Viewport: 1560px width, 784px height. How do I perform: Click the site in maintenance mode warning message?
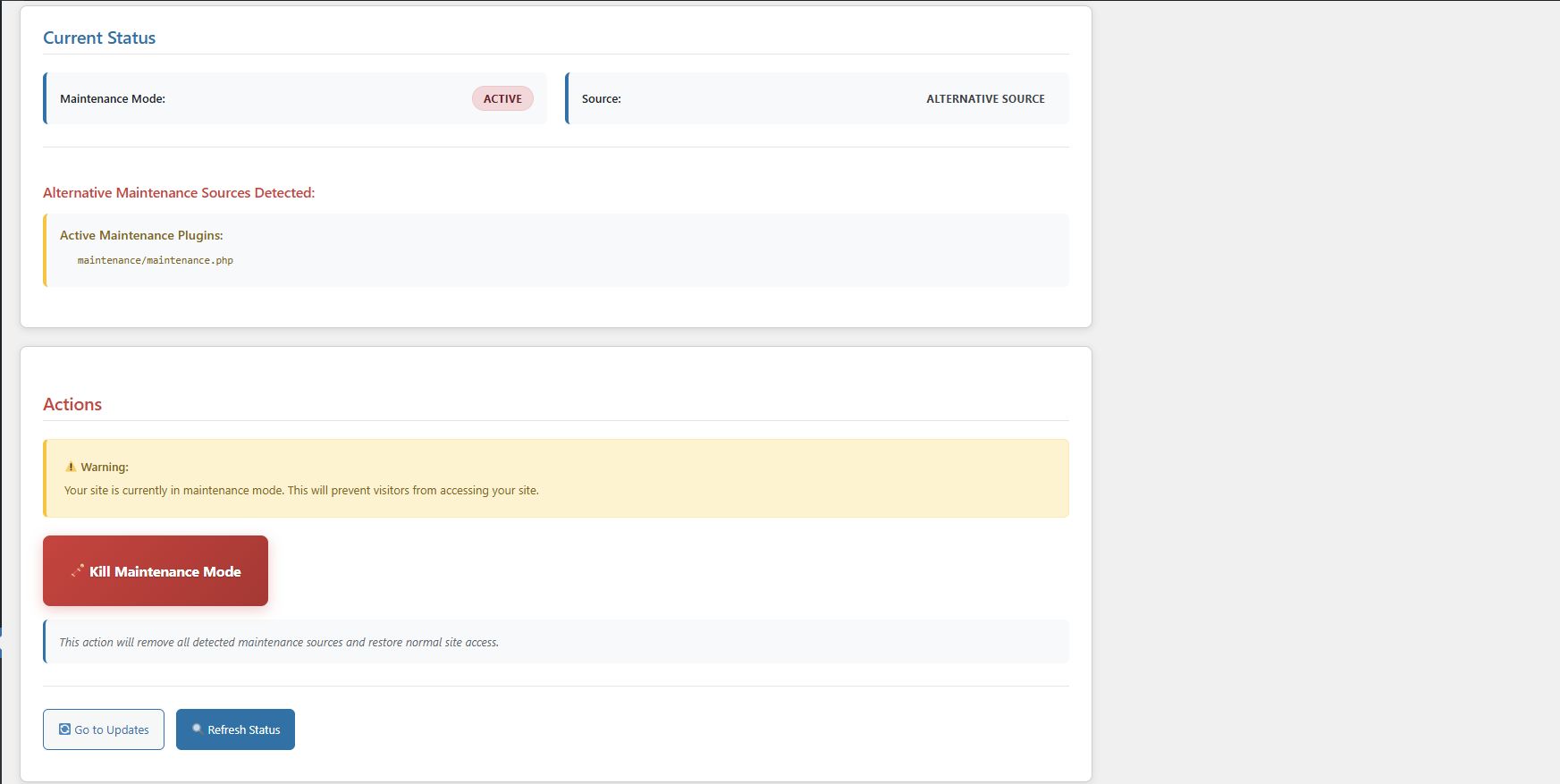301,490
